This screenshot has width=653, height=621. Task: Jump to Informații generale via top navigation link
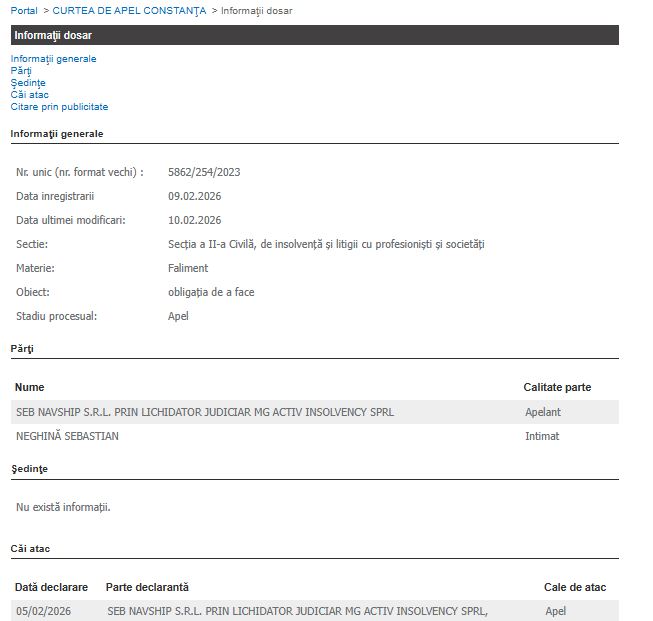pyautogui.click(x=53, y=59)
